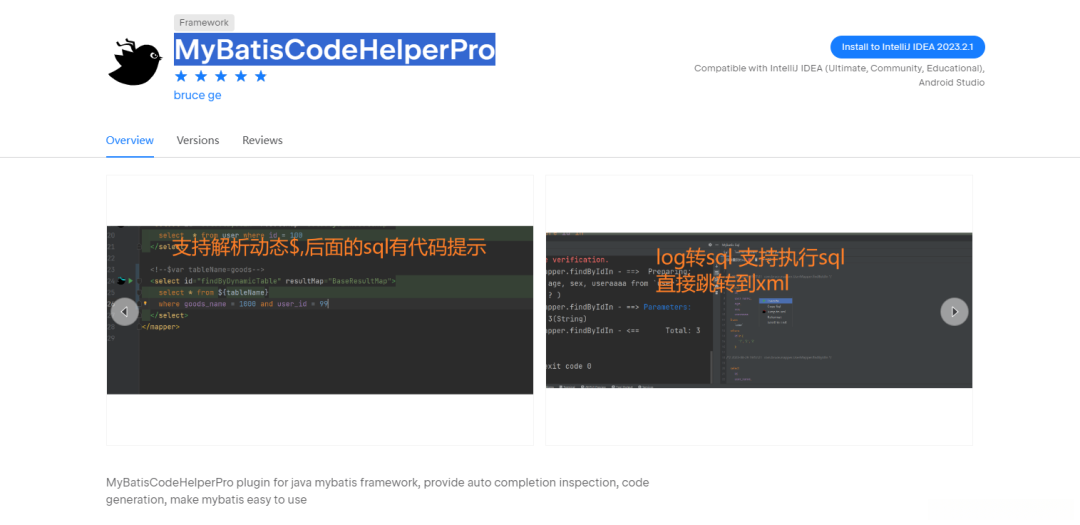Click the MyBatisCodeHelperPro plugin title

tap(335, 50)
